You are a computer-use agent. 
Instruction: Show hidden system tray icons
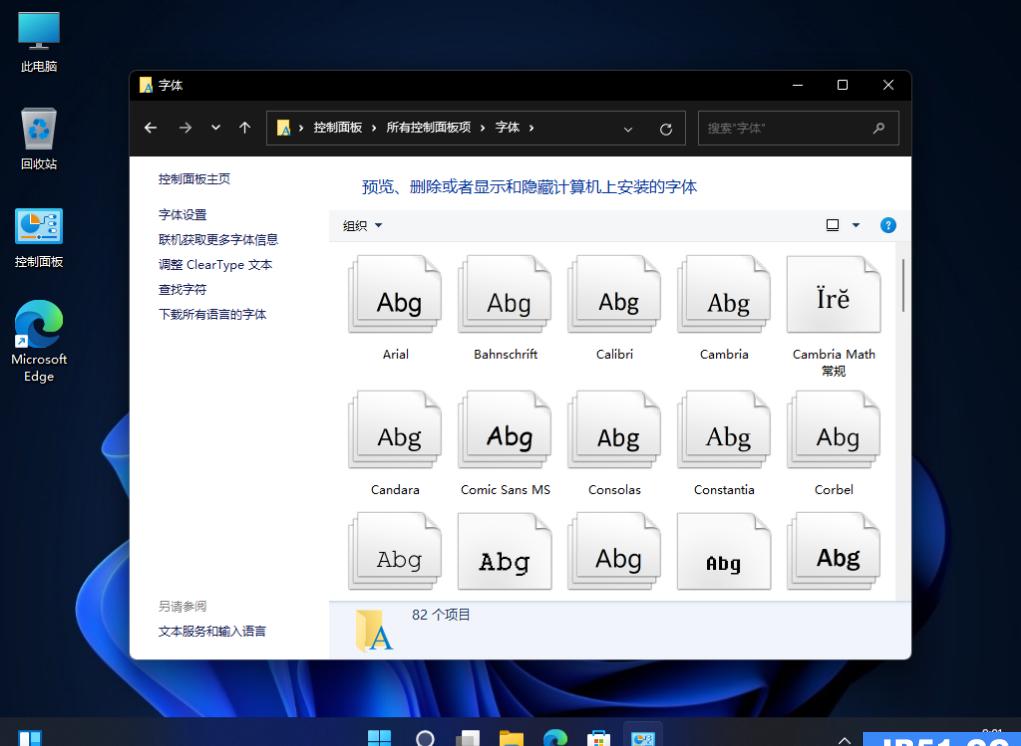[x=845, y=740]
